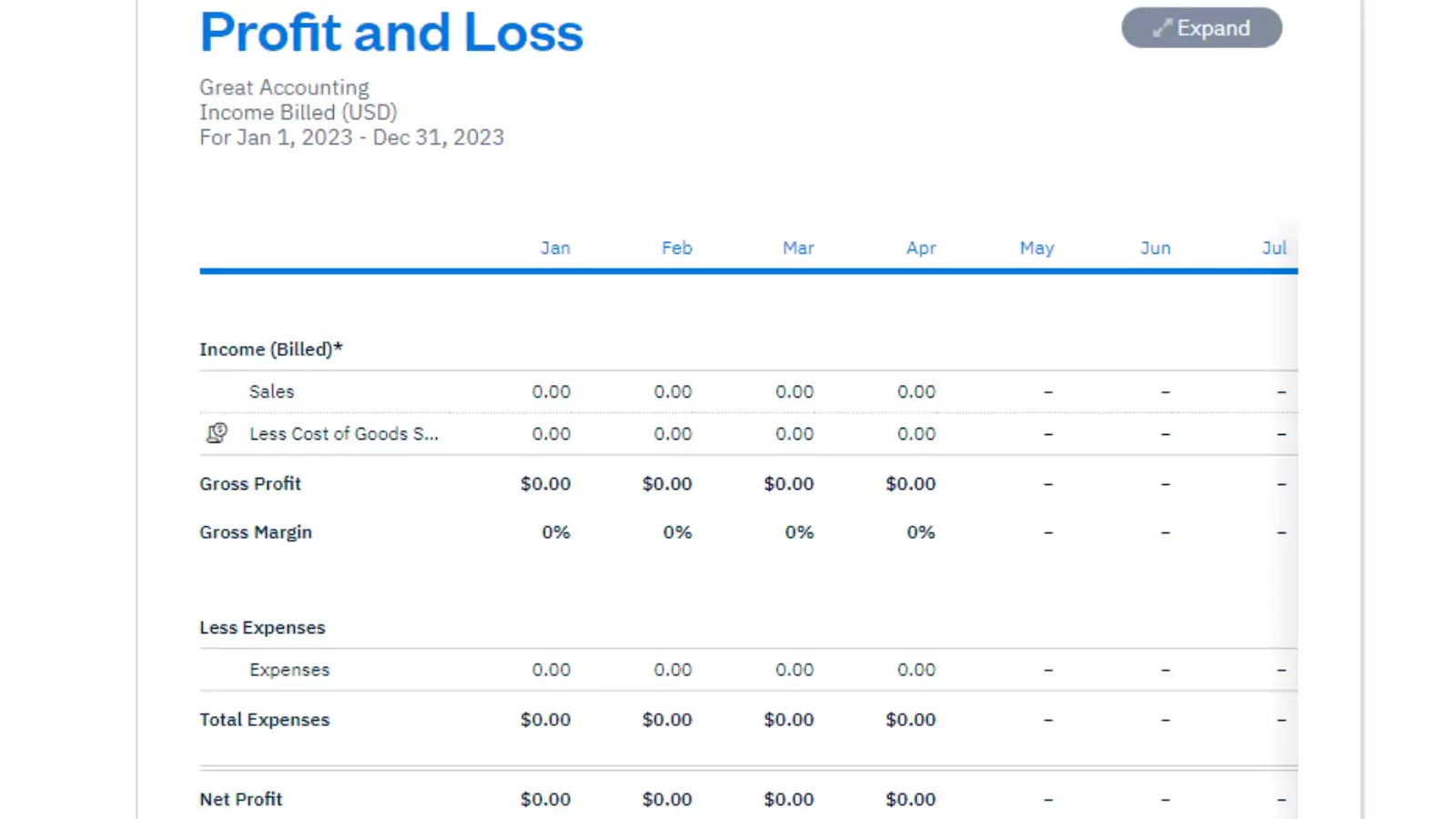The height and width of the screenshot is (819, 1456).
Task: Click the Jun column header
Action: (1156, 248)
